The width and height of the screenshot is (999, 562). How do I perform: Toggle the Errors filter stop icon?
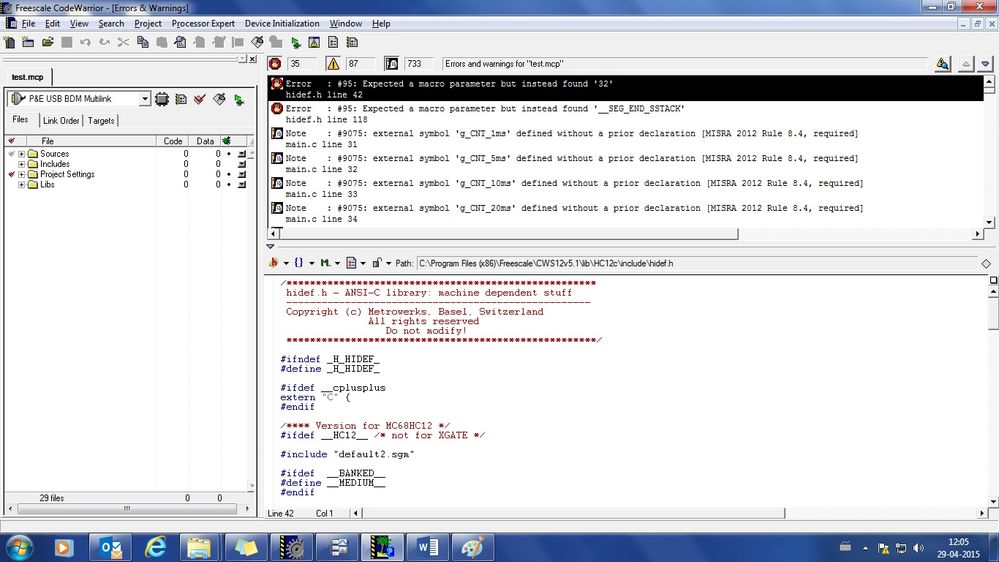click(275, 64)
